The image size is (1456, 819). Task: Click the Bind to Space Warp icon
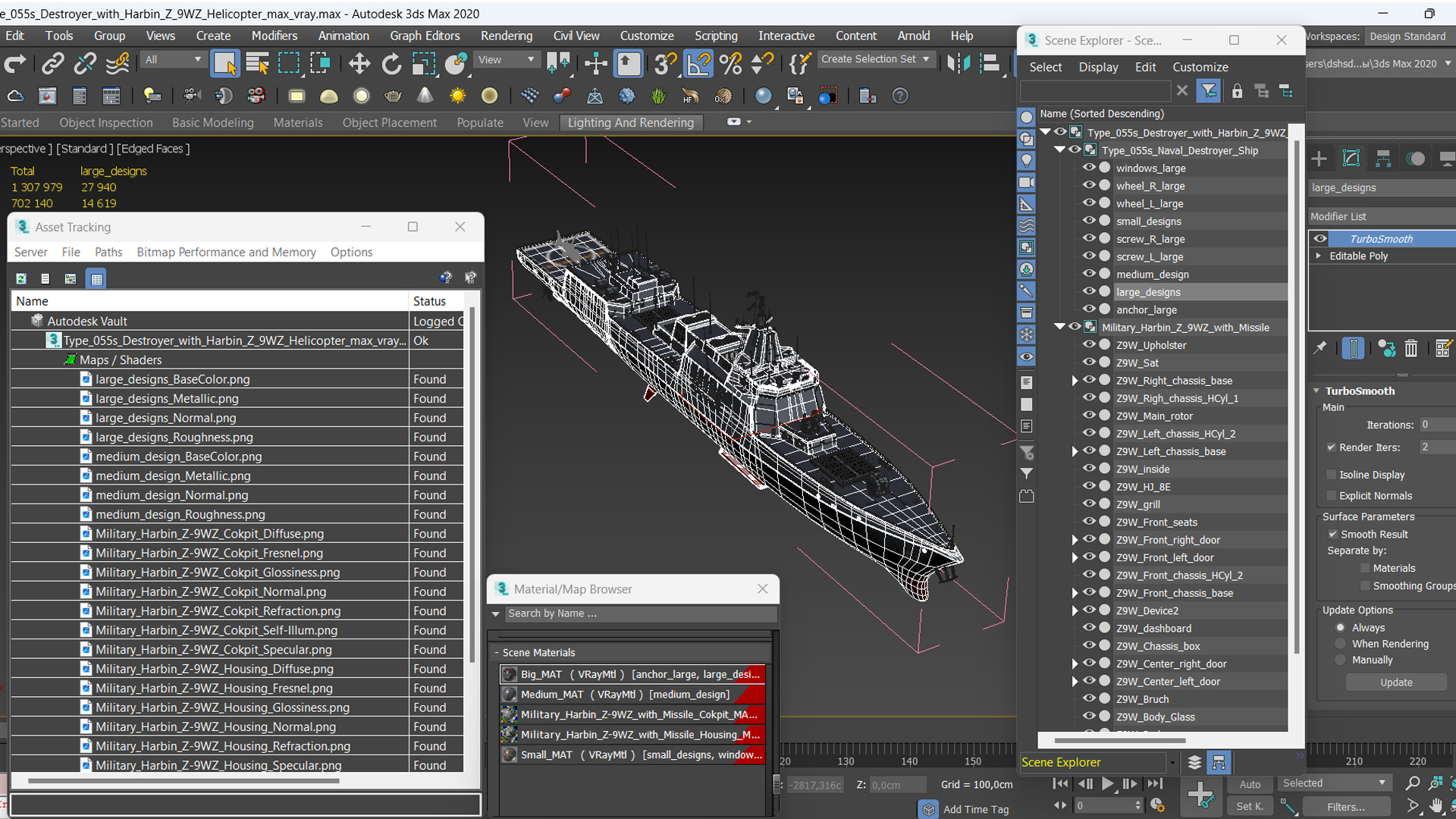coord(118,64)
